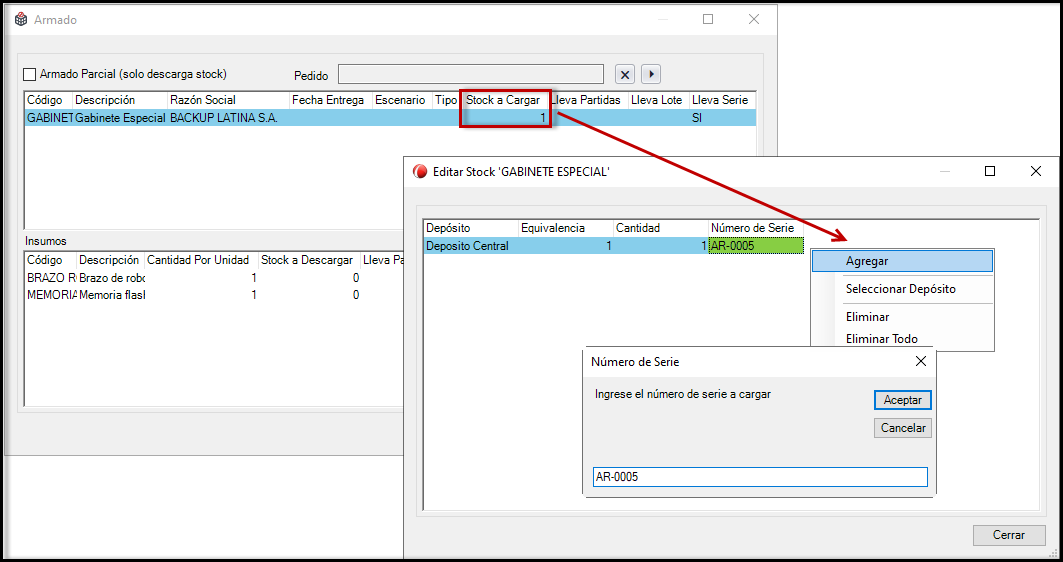Click the Memoria flash description cell

(x=111, y=295)
